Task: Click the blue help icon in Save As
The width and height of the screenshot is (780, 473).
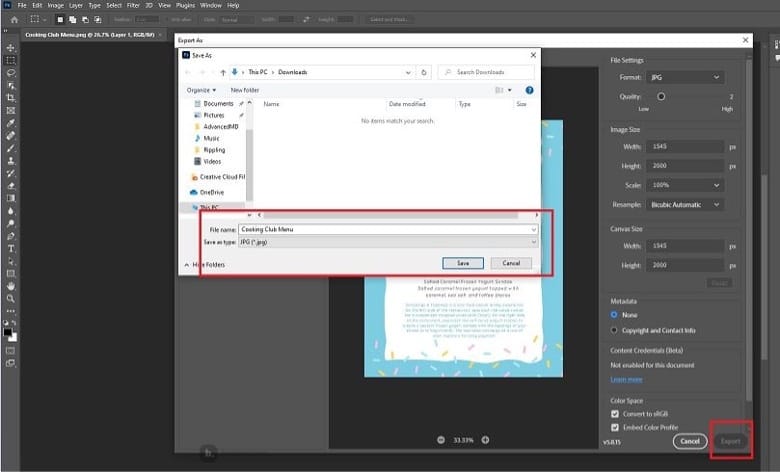Action: click(x=529, y=90)
